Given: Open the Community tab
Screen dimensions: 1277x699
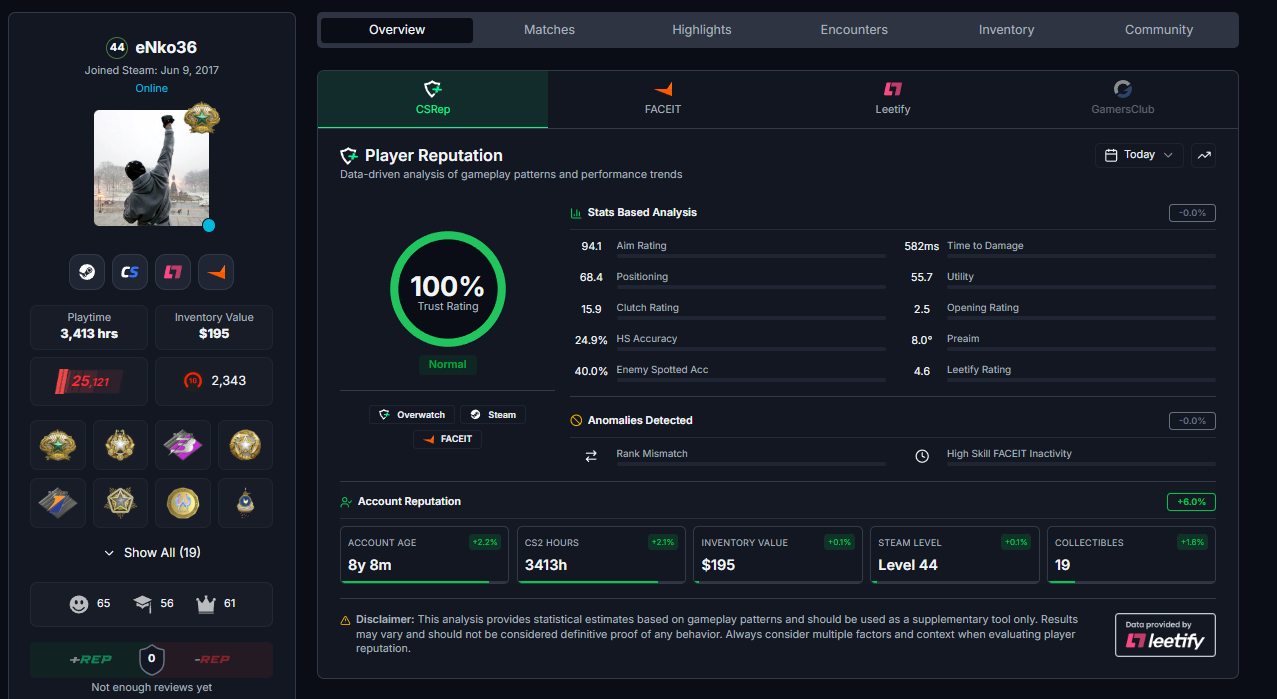Looking at the screenshot, I should point(1159,30).
